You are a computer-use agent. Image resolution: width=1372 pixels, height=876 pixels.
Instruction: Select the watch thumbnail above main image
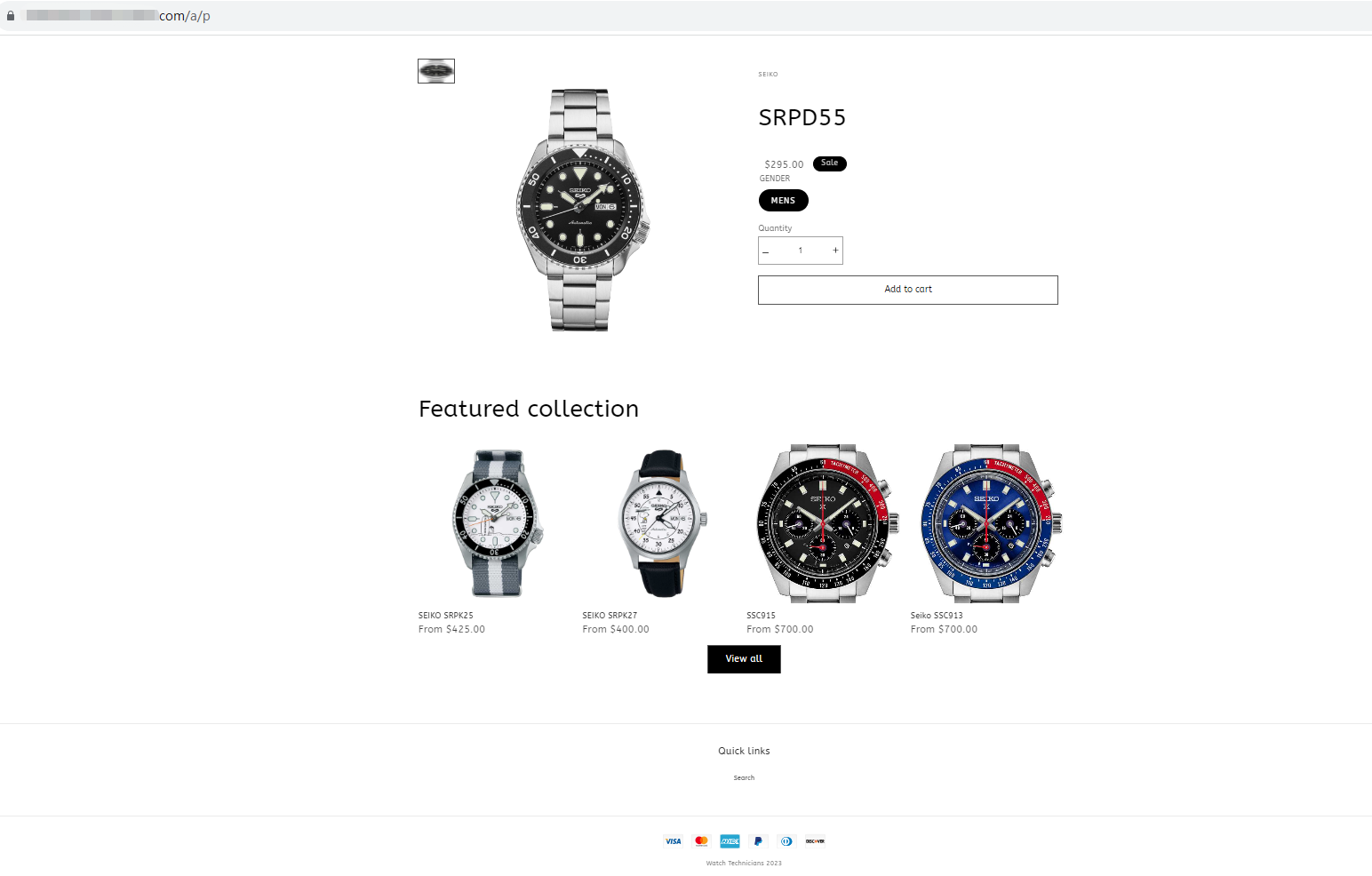coord(436,71)
